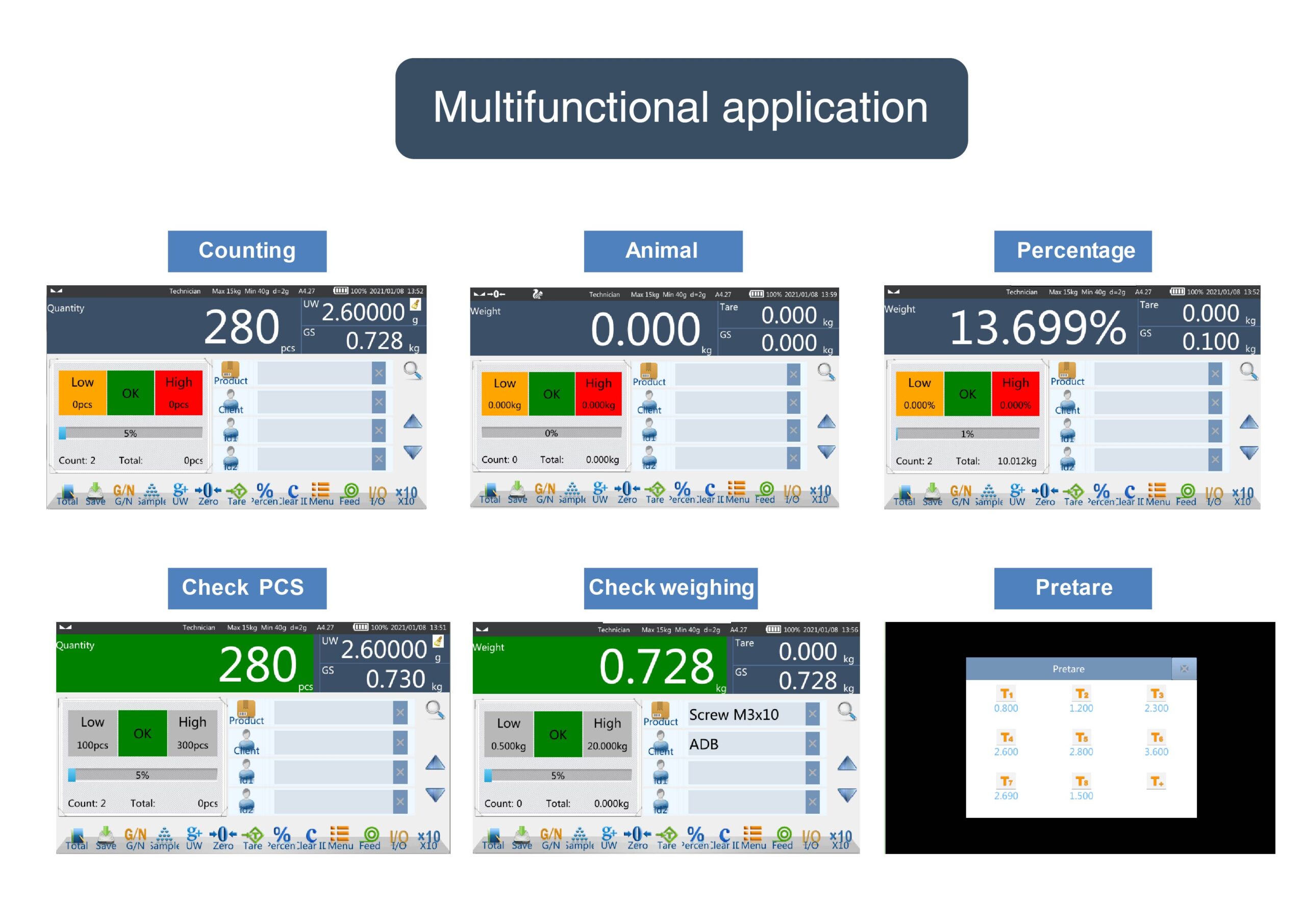Viewport: 1306px width, 924px height.
Task: Click up arrow in Check PCS panel
Action: 435,763
